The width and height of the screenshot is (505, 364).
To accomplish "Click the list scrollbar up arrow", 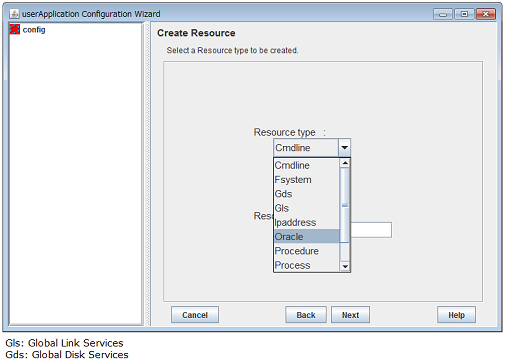I will (345, 163).
